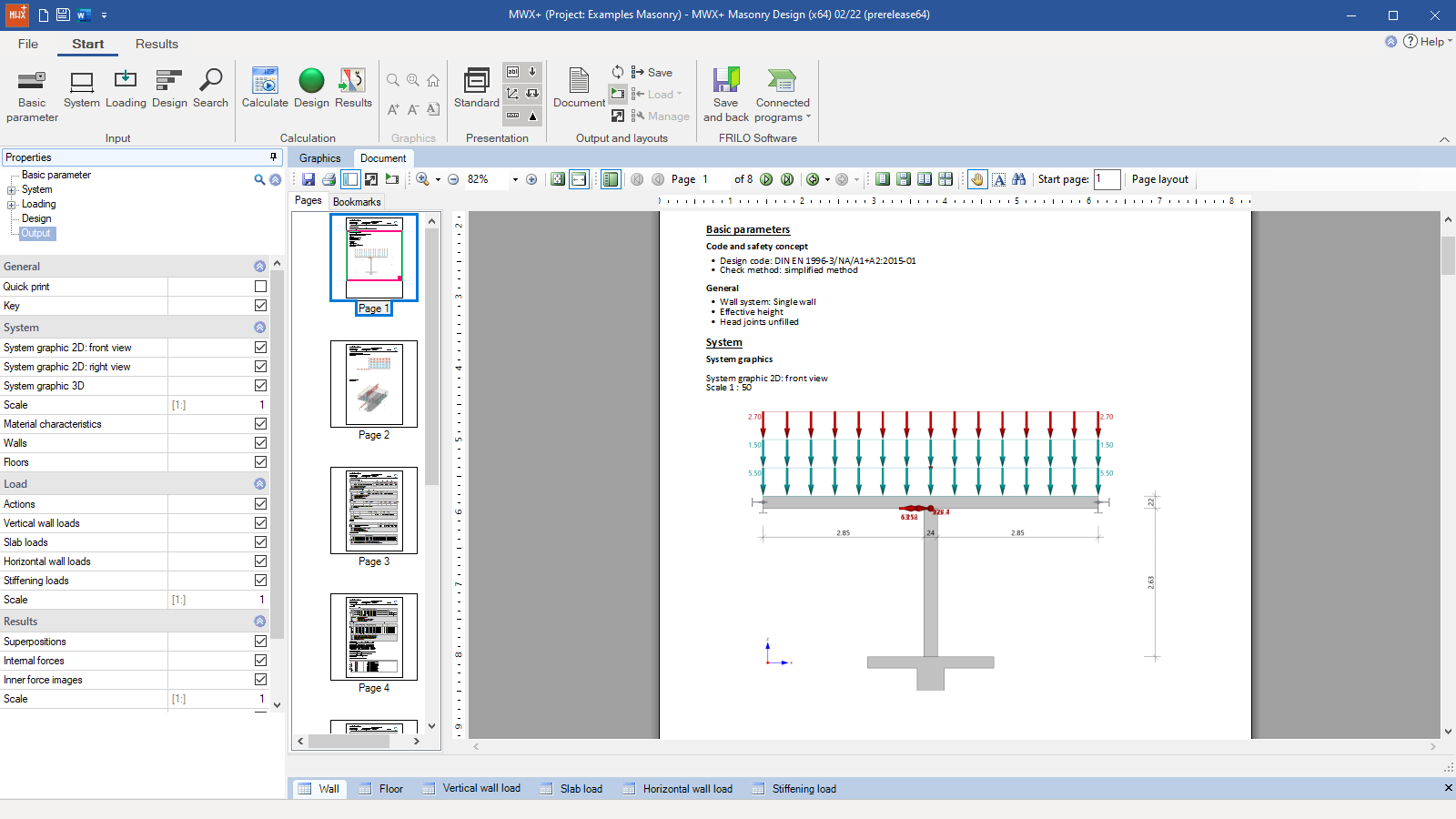Viewport: 1456px width, 819px height.
Task: Open the Stiffening load bottom tab
Action: tap(794, 789)
